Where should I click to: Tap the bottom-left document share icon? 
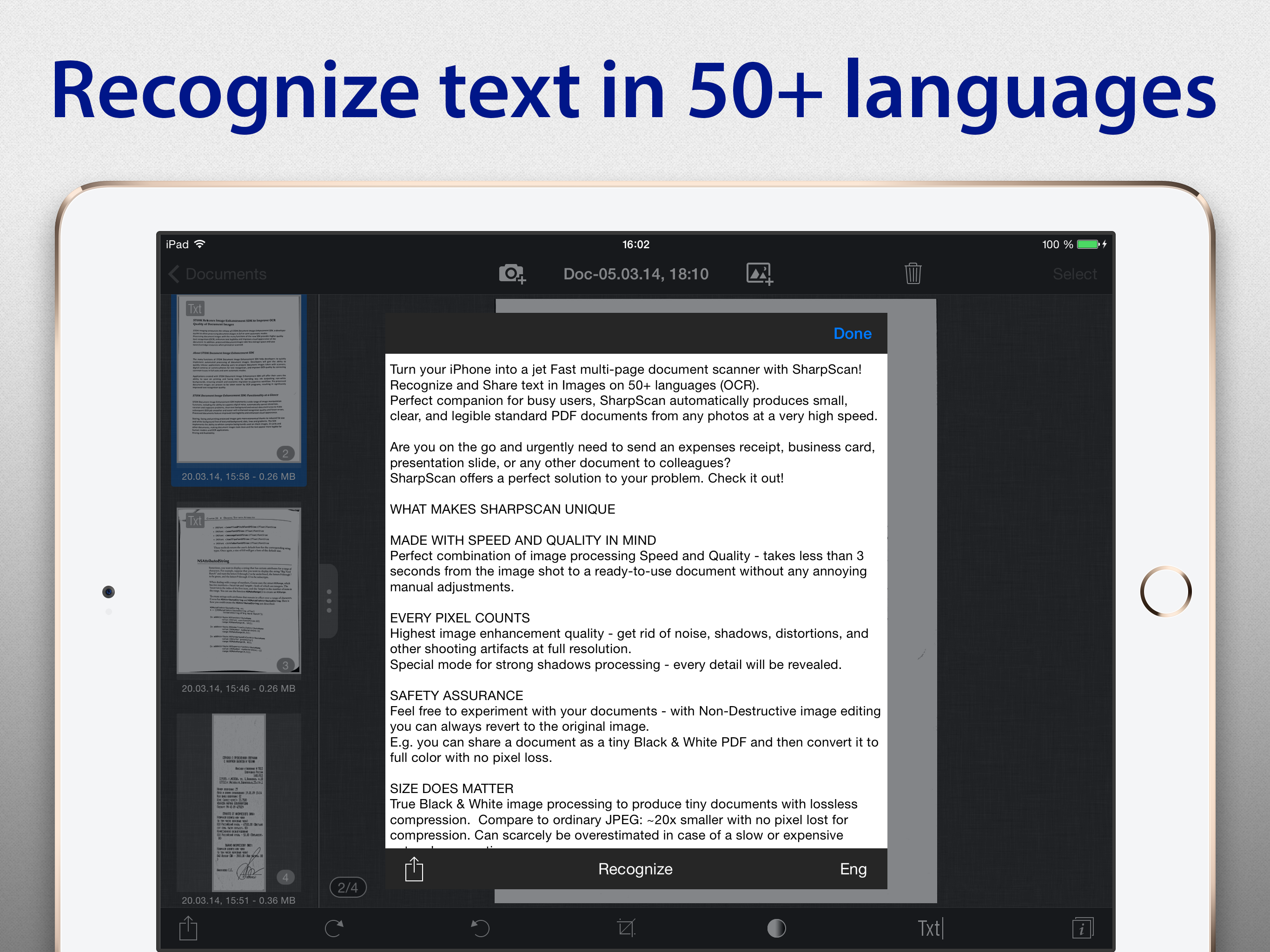pos(188,928)
